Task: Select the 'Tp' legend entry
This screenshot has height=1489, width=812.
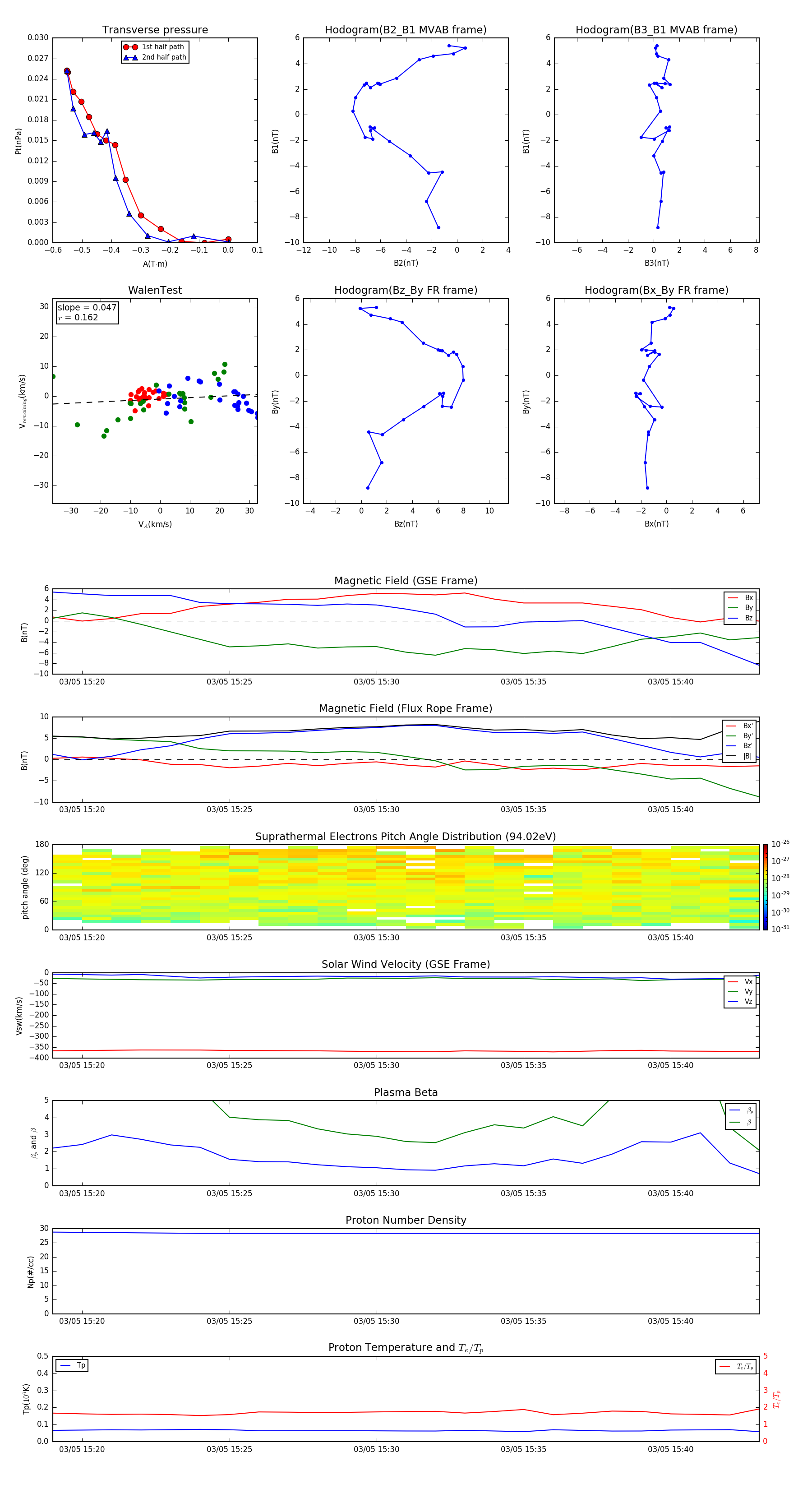Action: pos(72,1366)
